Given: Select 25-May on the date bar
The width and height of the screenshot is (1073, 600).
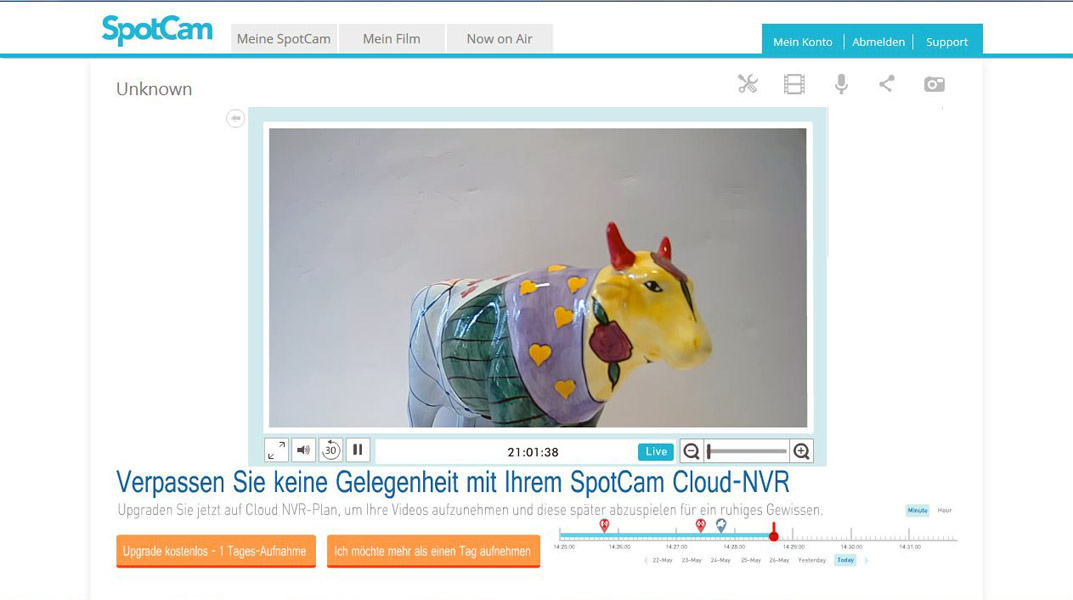Looking at the screenshot, I should 751,560.
